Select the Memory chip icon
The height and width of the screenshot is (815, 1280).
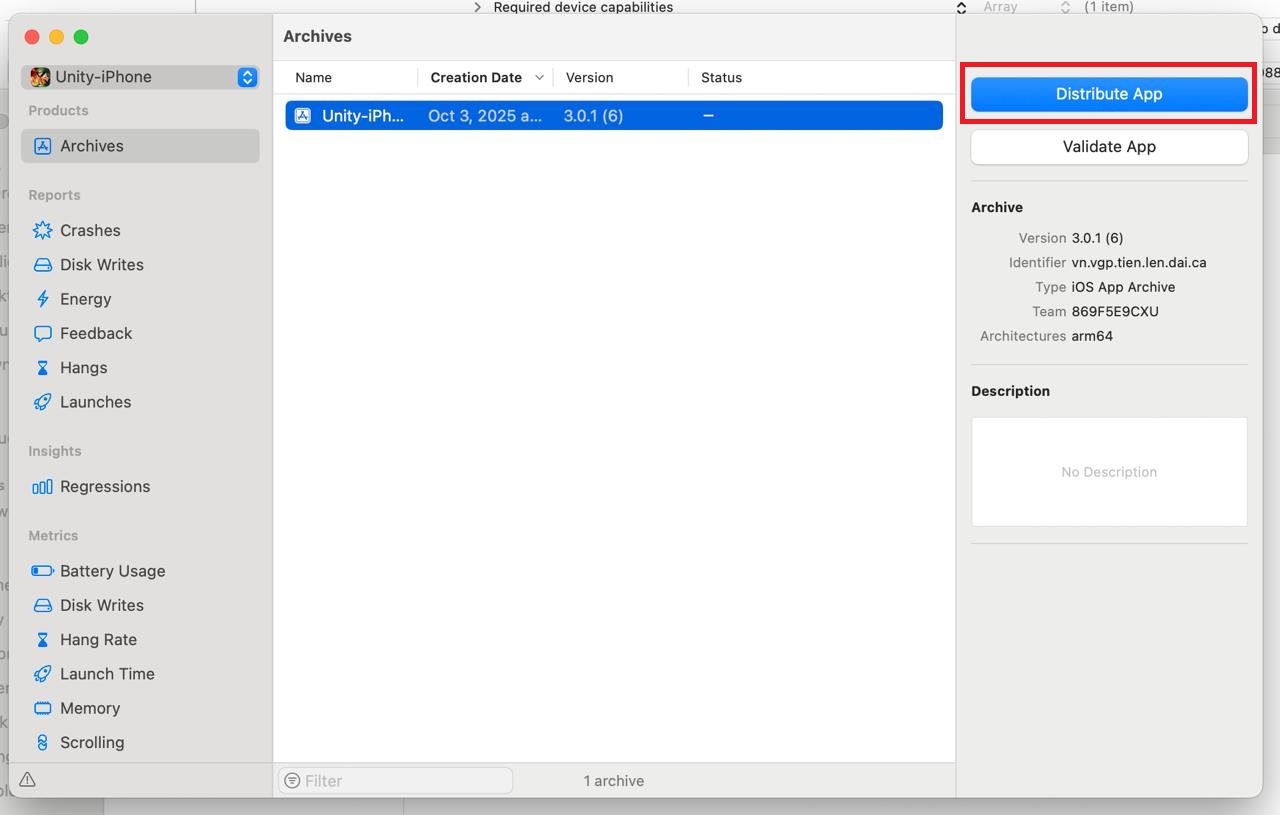pos(42,708)
